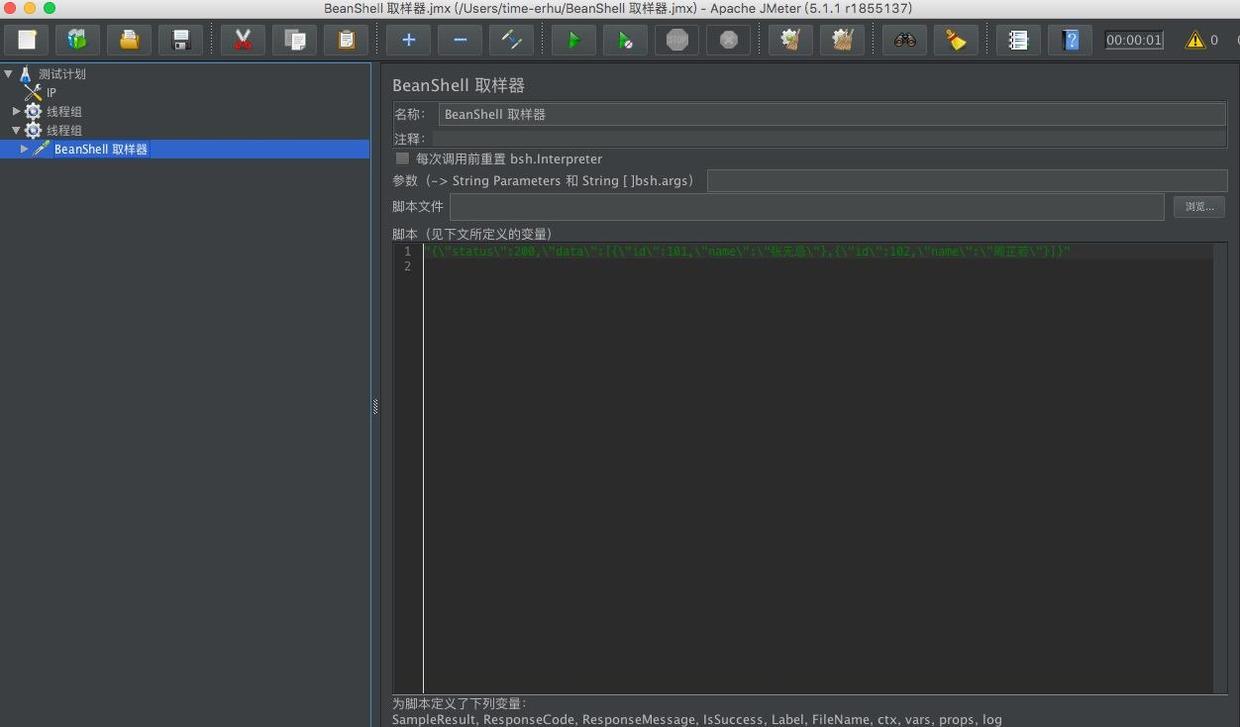
Task: Click the Clear broom icon
Action: pyautogui.click(x=790, y=40)
